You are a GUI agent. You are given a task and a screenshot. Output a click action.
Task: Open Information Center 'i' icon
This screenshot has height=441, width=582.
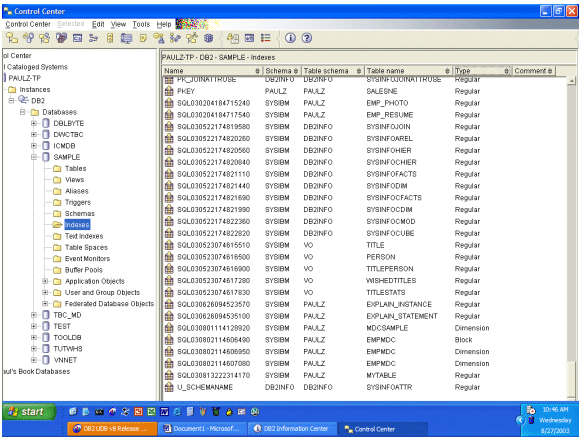click(290, 38)
